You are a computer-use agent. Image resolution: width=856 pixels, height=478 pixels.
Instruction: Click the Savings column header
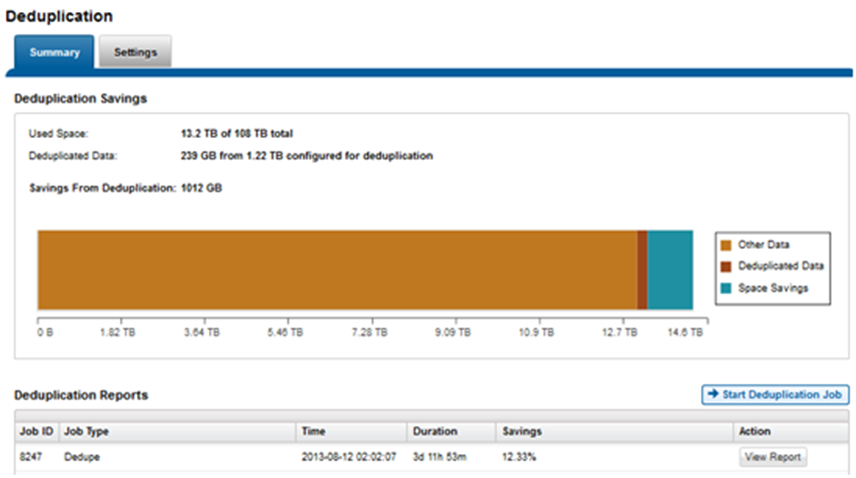pyautogui.click(x=615, y=432)
